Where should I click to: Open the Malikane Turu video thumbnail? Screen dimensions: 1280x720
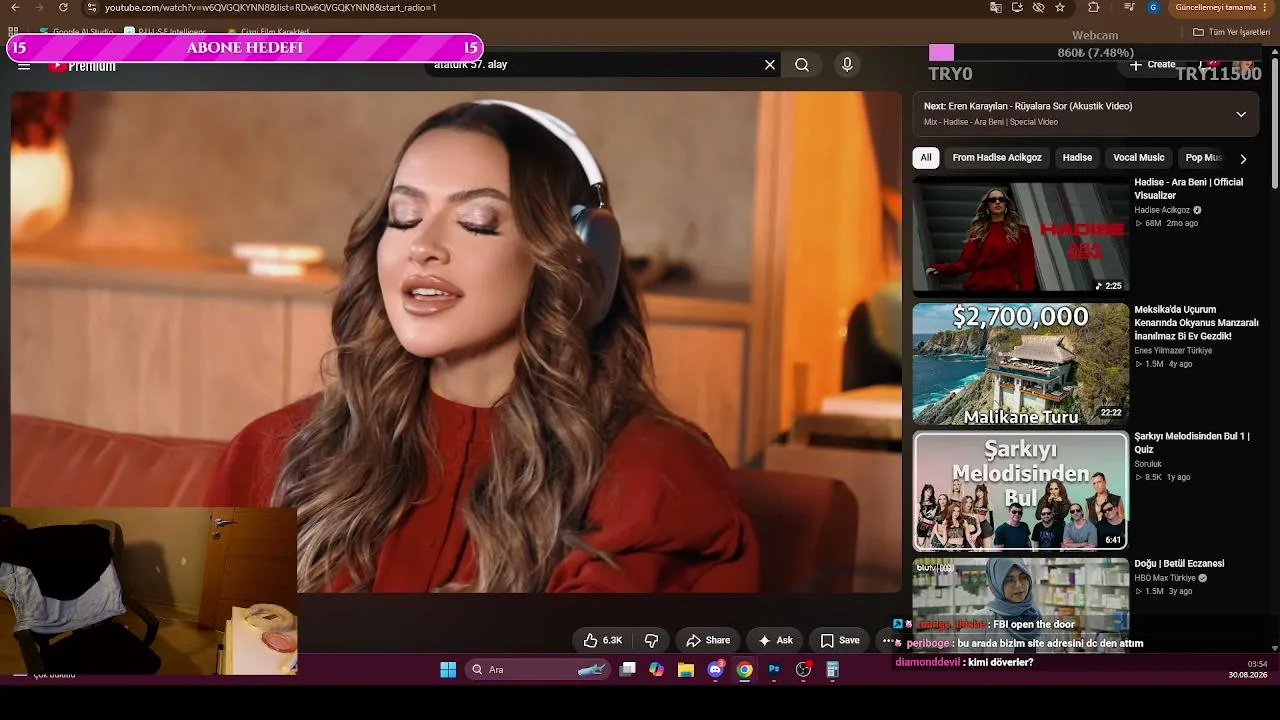pos(1020,364)
